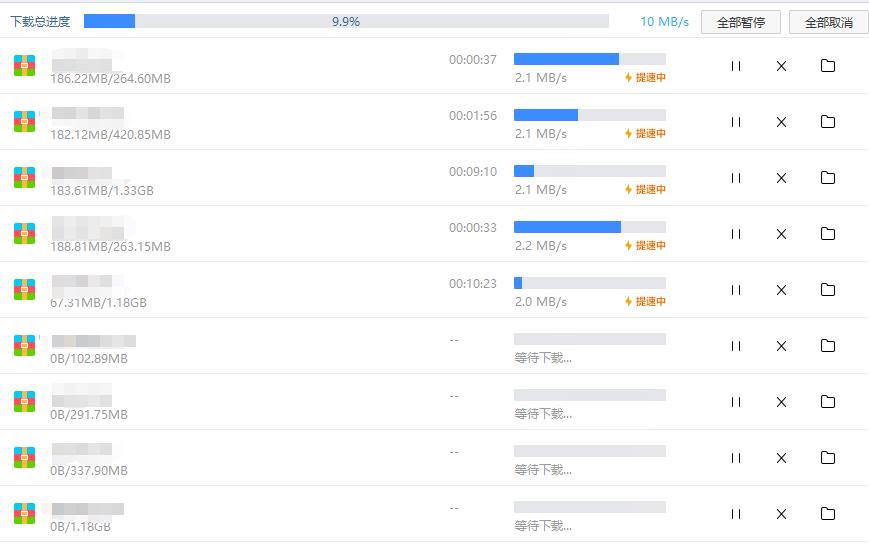Select the archive icon of the 337.90MB file

[25, 458]
